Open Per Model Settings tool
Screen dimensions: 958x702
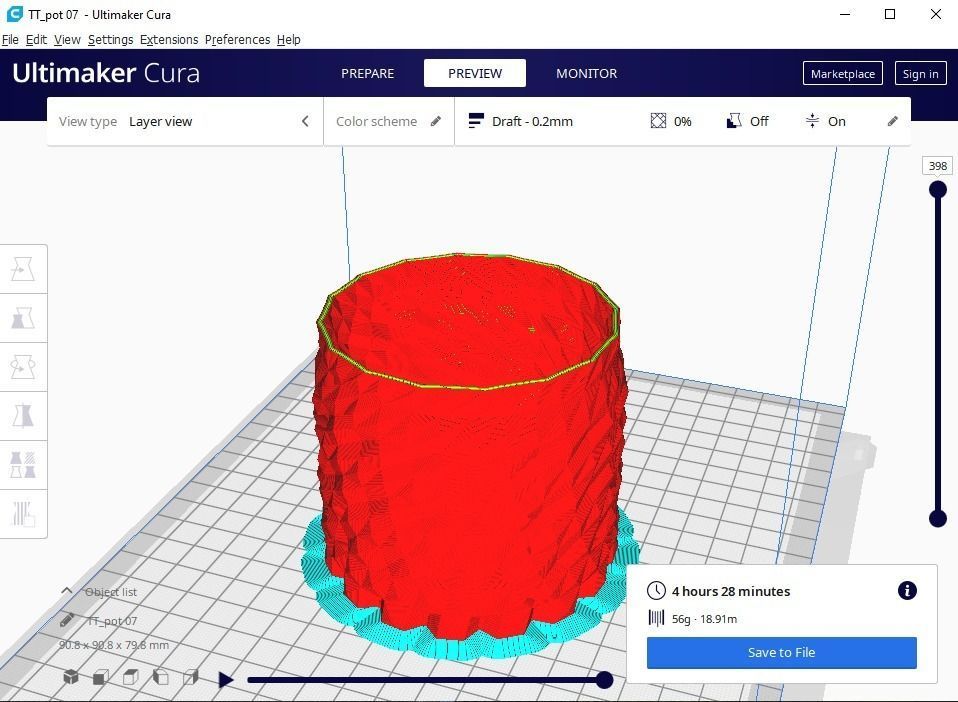click(x=23, y=464)
